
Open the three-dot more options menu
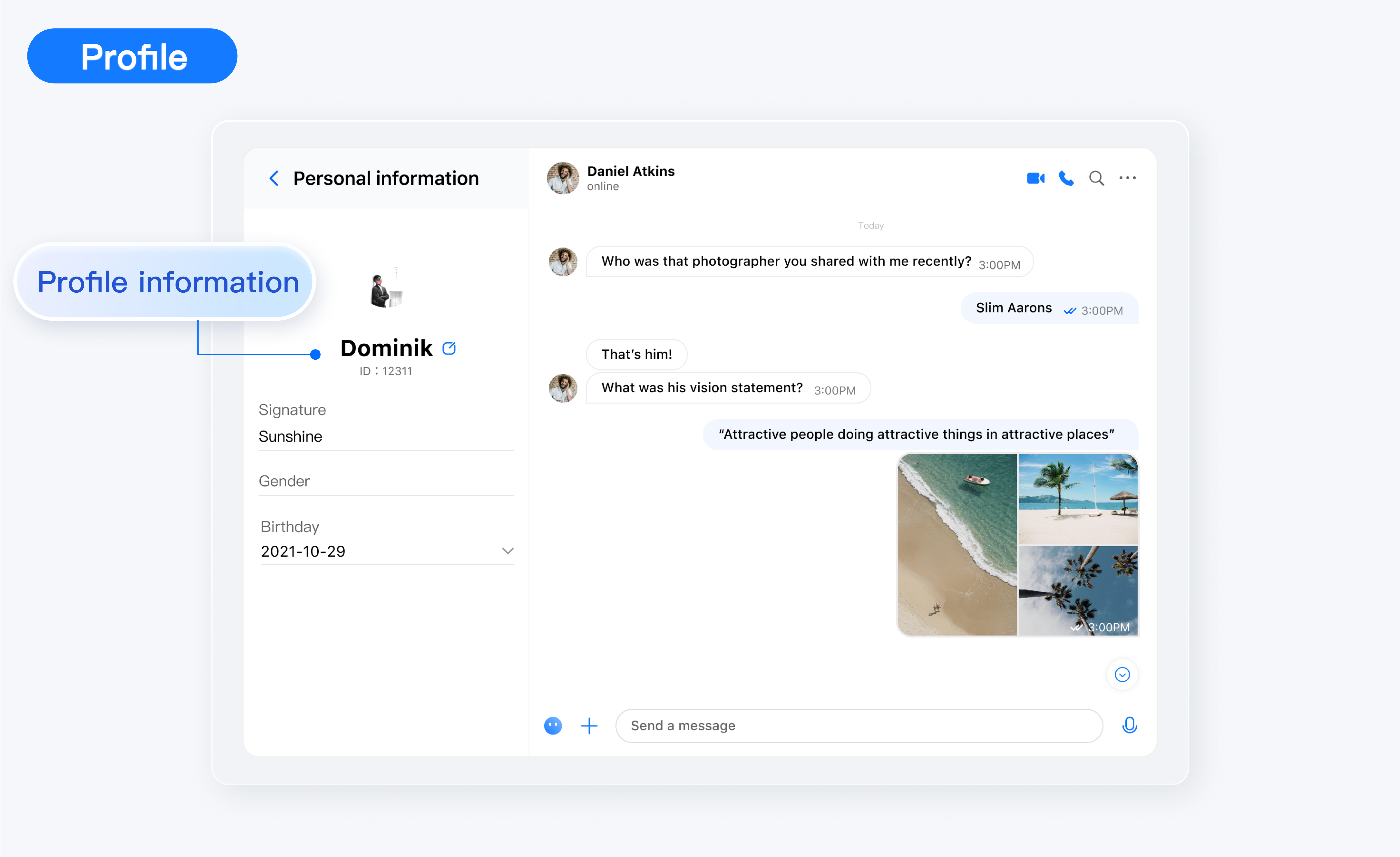1127,178
